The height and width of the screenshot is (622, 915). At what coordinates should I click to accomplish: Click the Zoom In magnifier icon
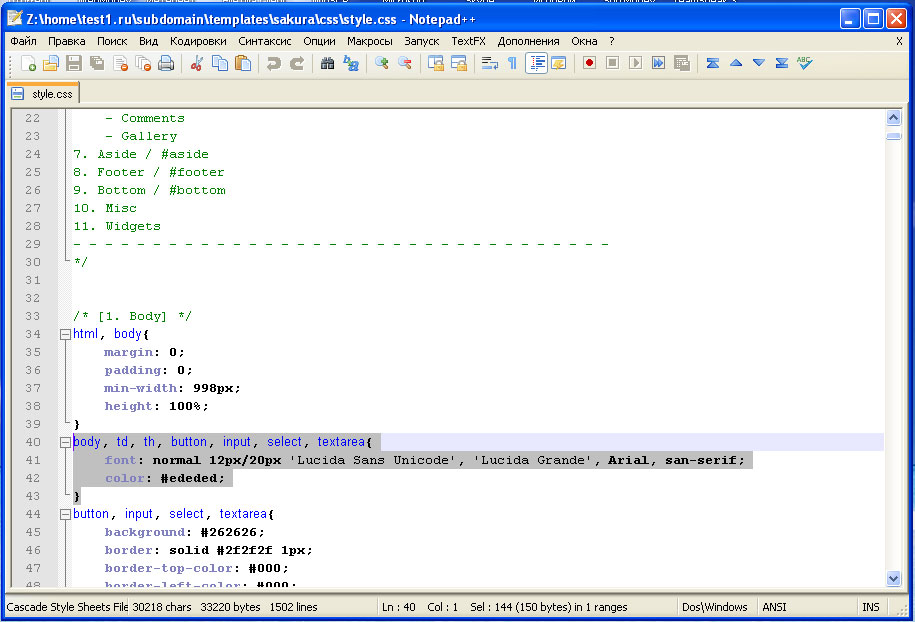coord(382,63)
